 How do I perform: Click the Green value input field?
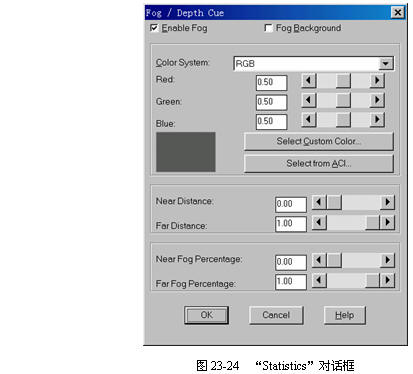[x=271, y=102]
